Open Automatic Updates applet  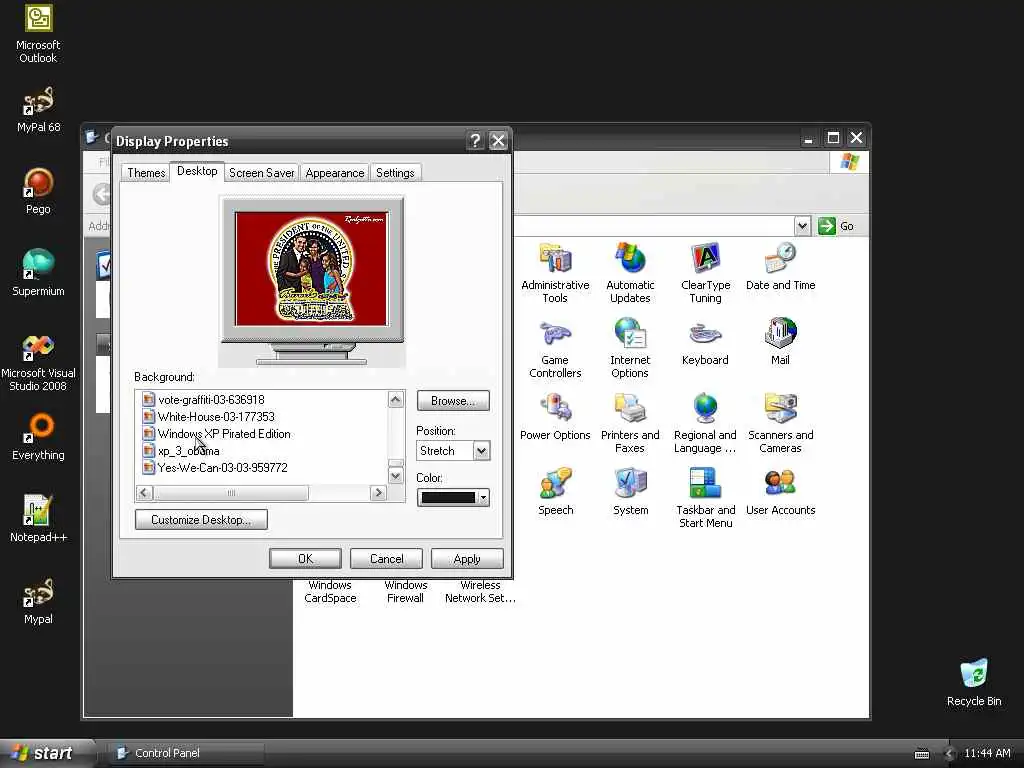click(x=630, y=272)
